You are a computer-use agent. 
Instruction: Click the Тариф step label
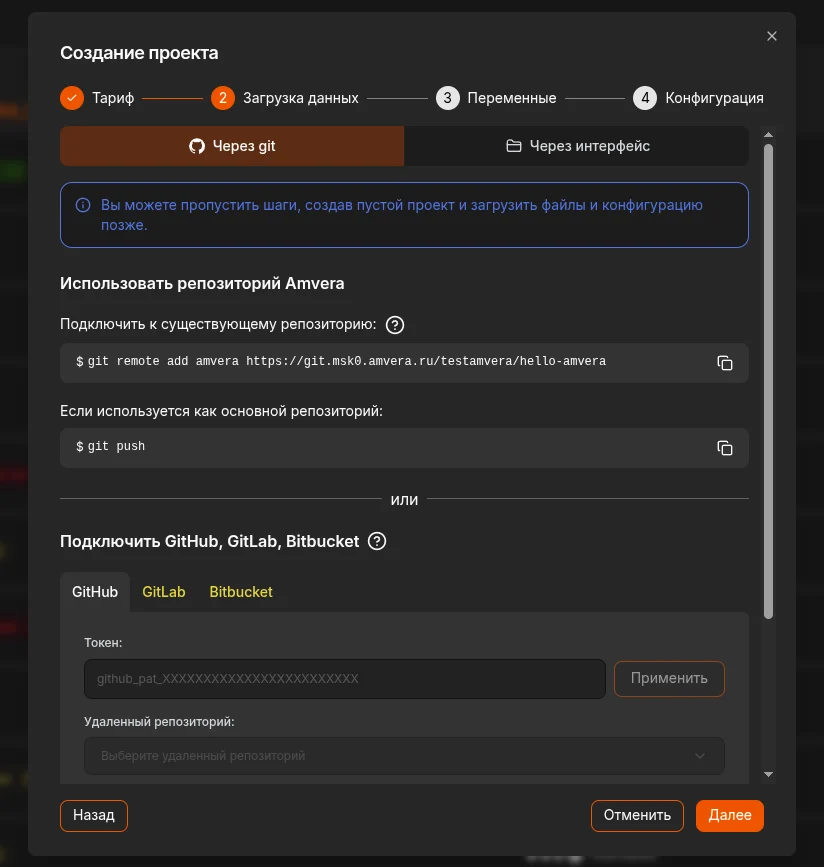[x=113, y=98]
